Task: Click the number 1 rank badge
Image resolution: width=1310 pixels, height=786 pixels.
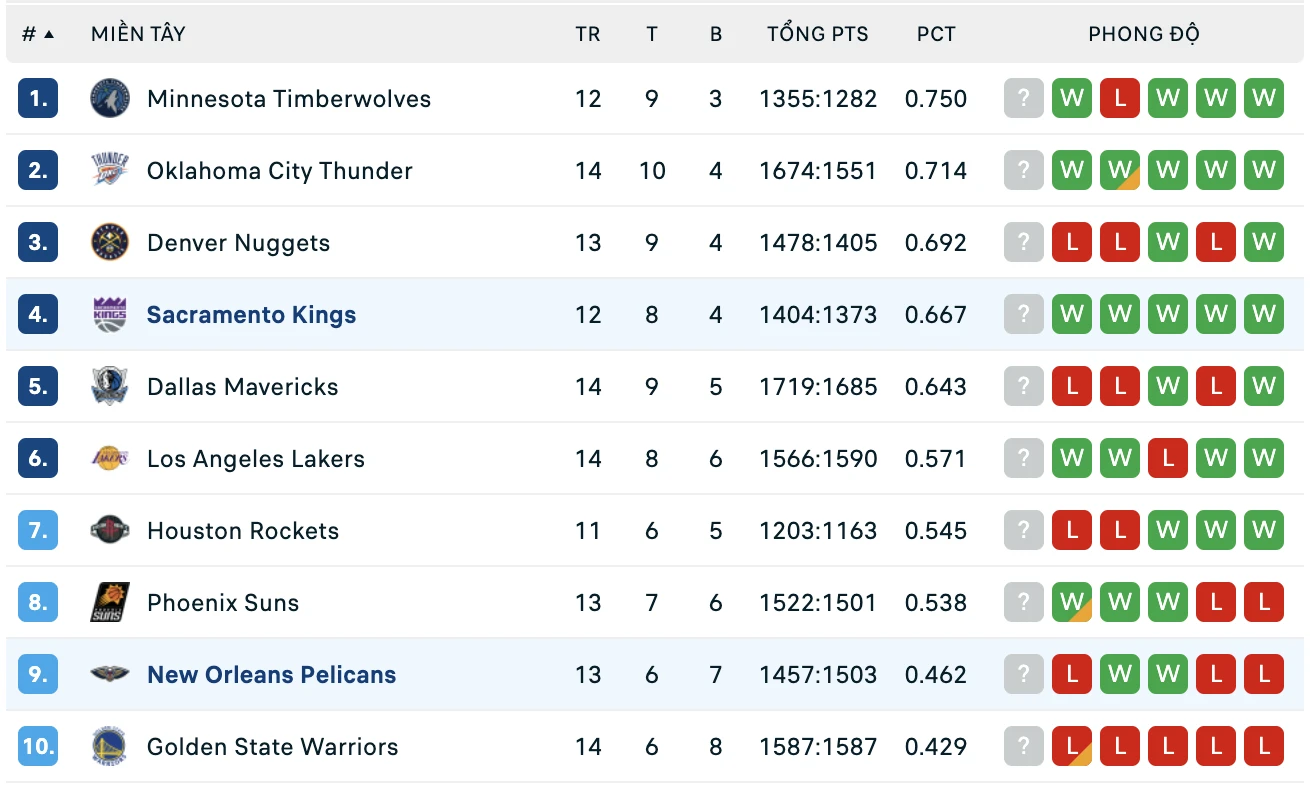Action: point(38,99)
